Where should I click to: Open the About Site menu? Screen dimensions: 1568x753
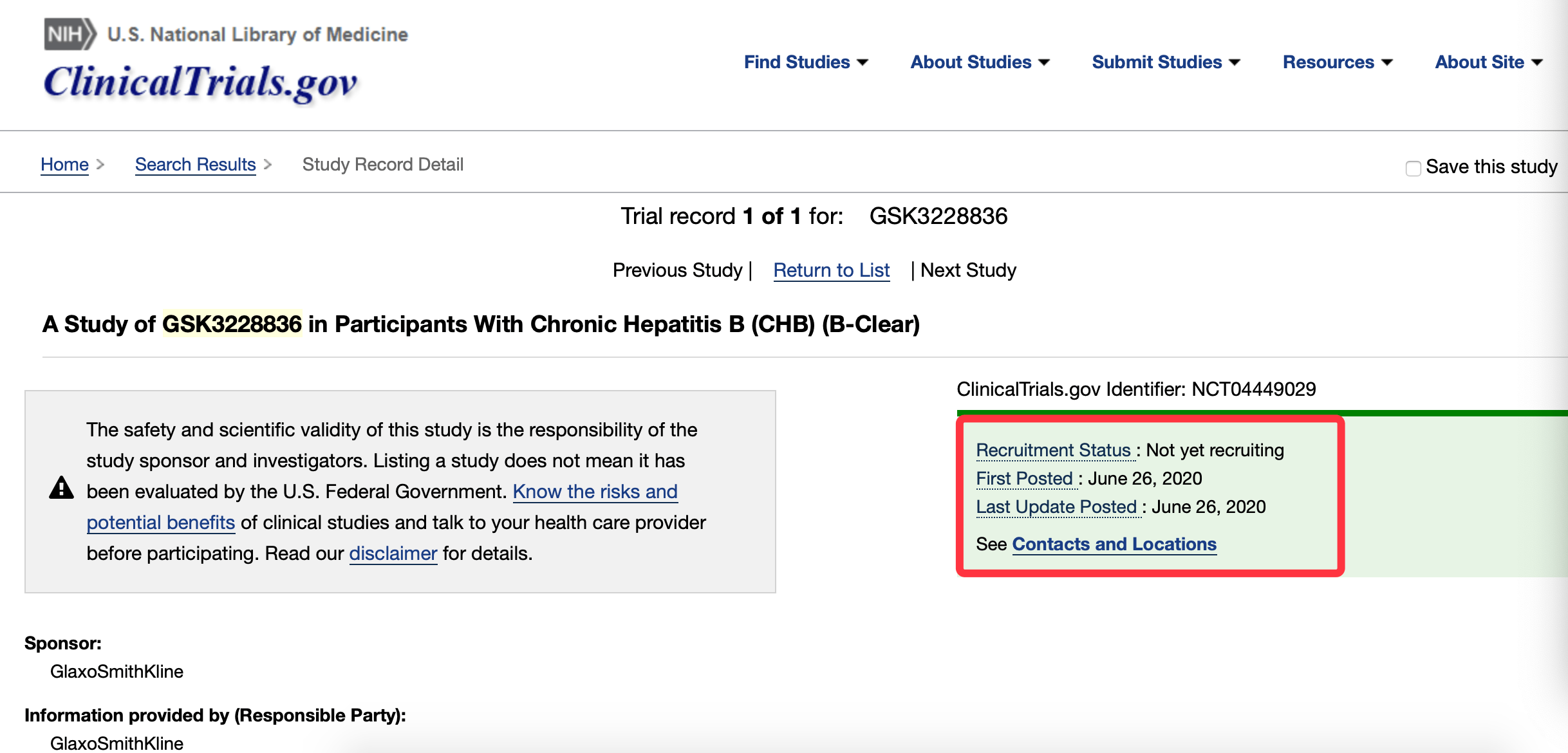pyautogui.click(x=1488, y=62)
